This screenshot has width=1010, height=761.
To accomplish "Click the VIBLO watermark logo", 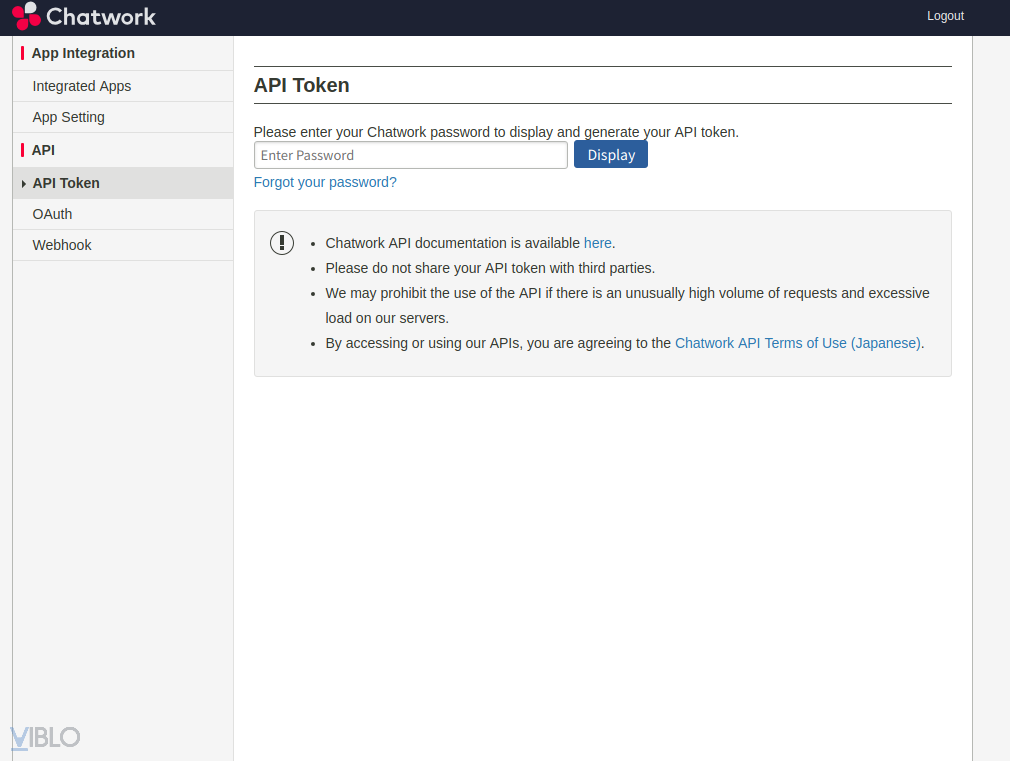I will tap(45, 738).
